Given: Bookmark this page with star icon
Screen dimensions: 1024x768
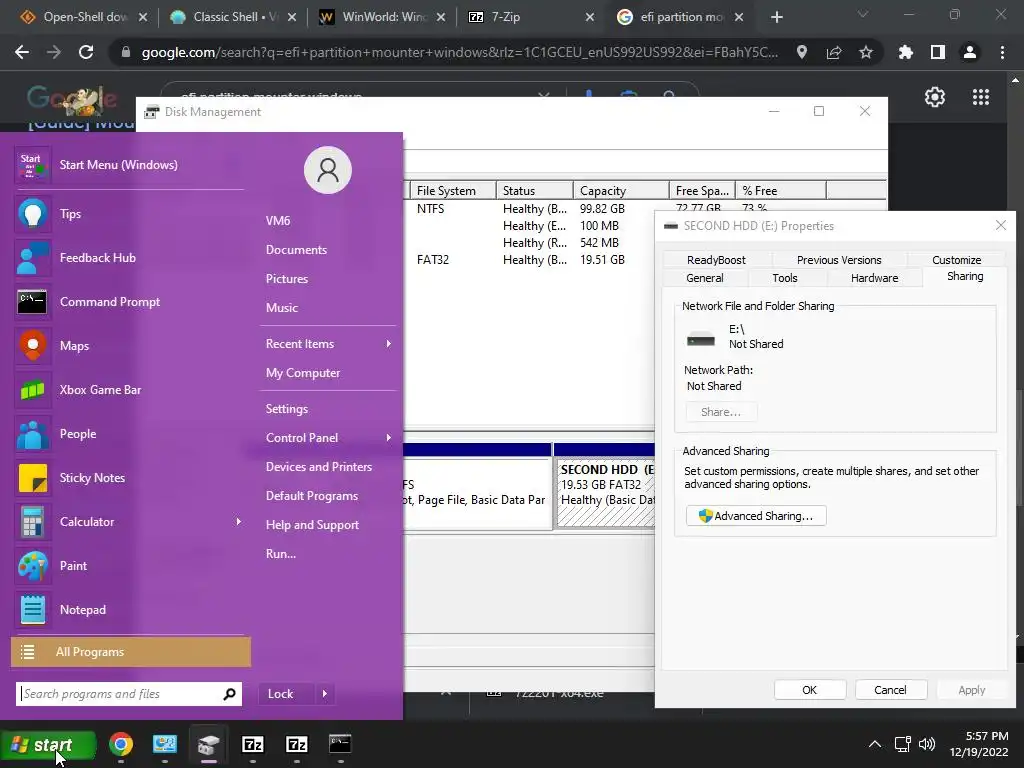Looking at the screenshot, I should point(866,52).
